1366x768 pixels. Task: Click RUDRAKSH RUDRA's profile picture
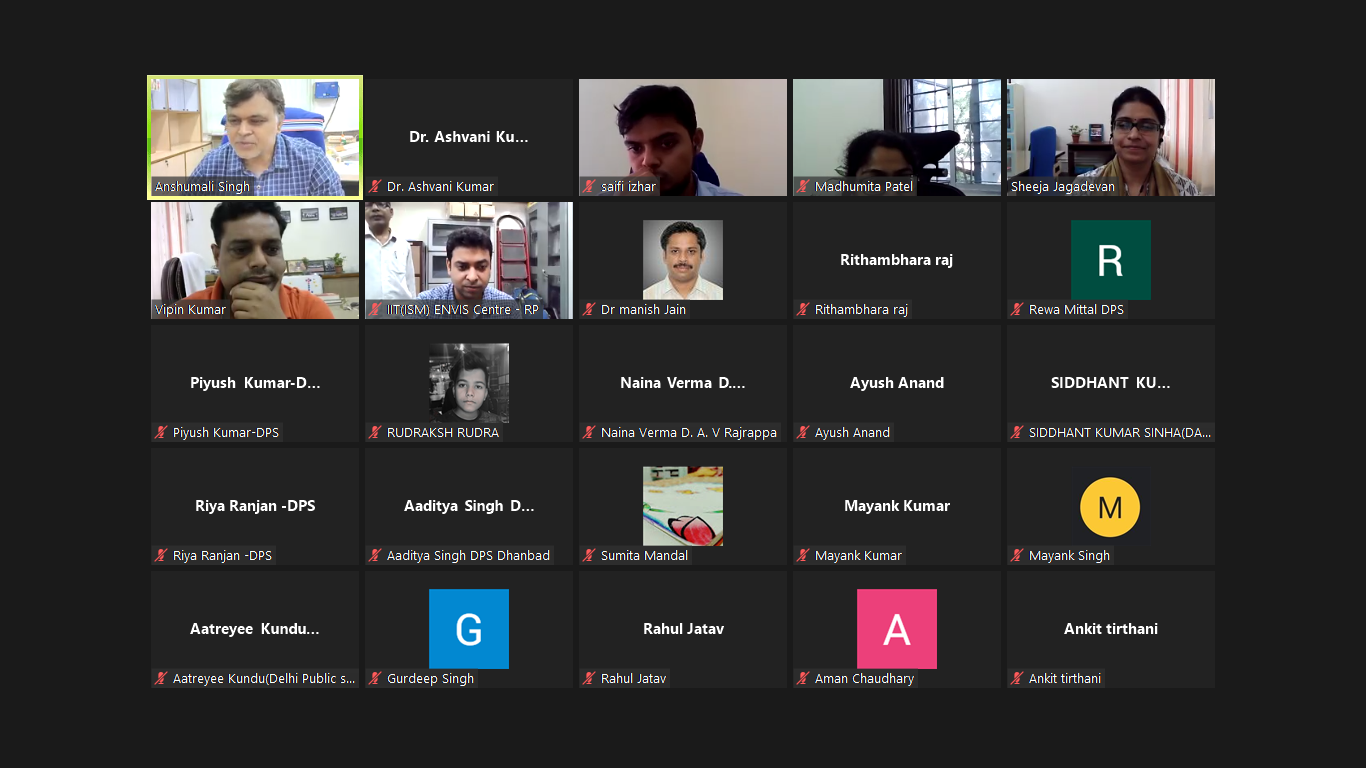coord(469,383)
